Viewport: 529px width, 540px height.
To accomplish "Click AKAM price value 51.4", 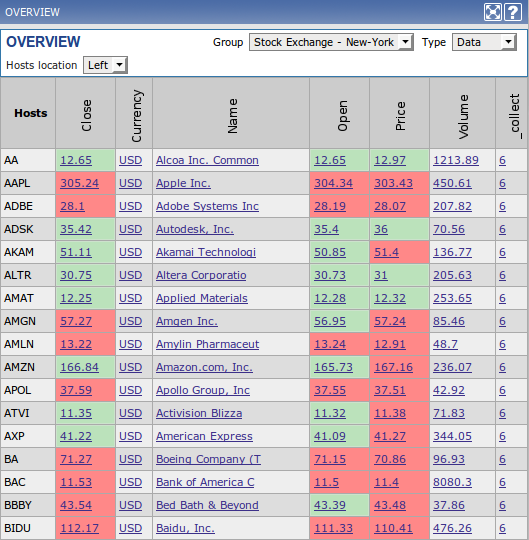I will coord(386,252).
